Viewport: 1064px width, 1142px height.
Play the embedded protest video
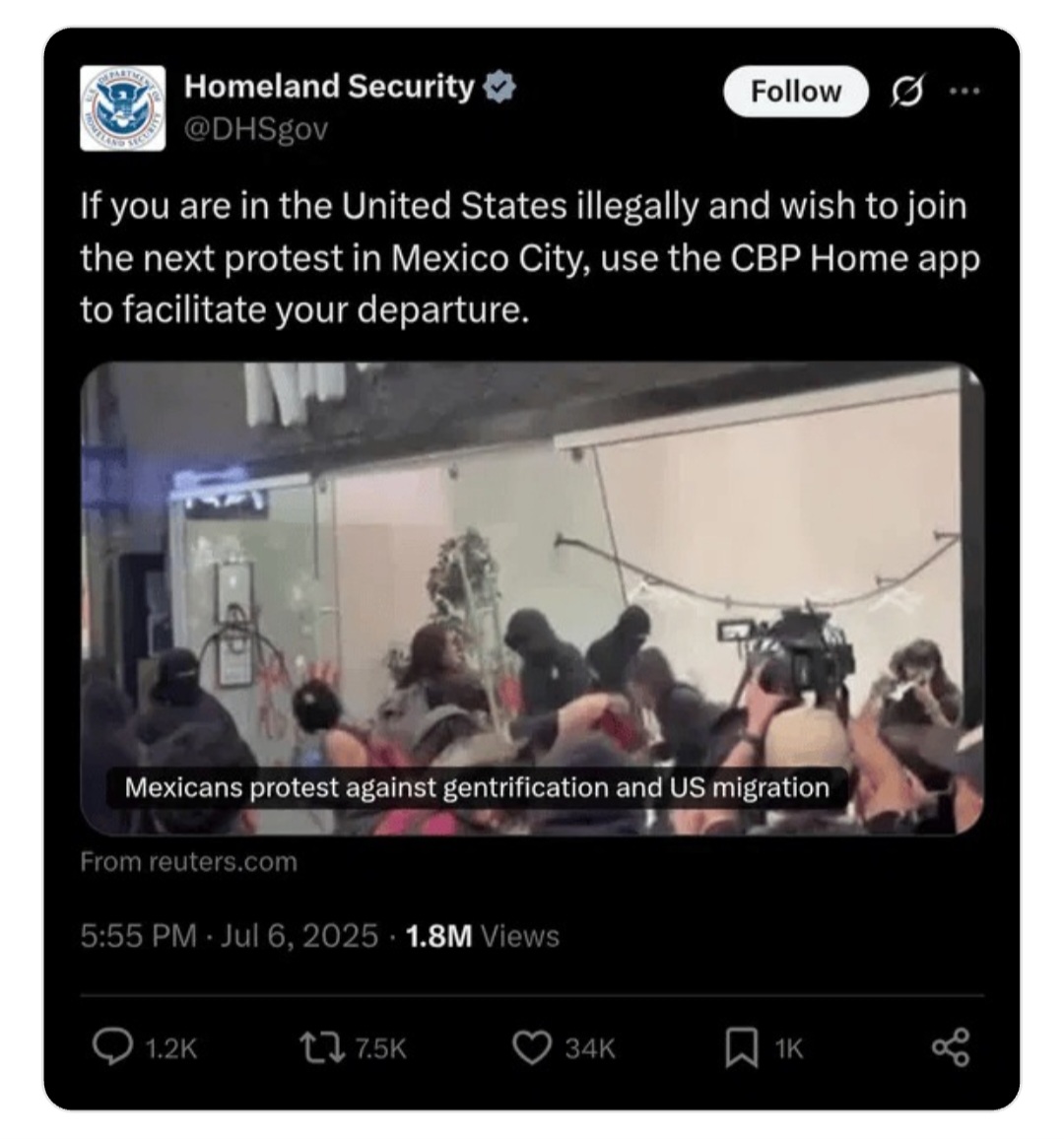(532, 599)
